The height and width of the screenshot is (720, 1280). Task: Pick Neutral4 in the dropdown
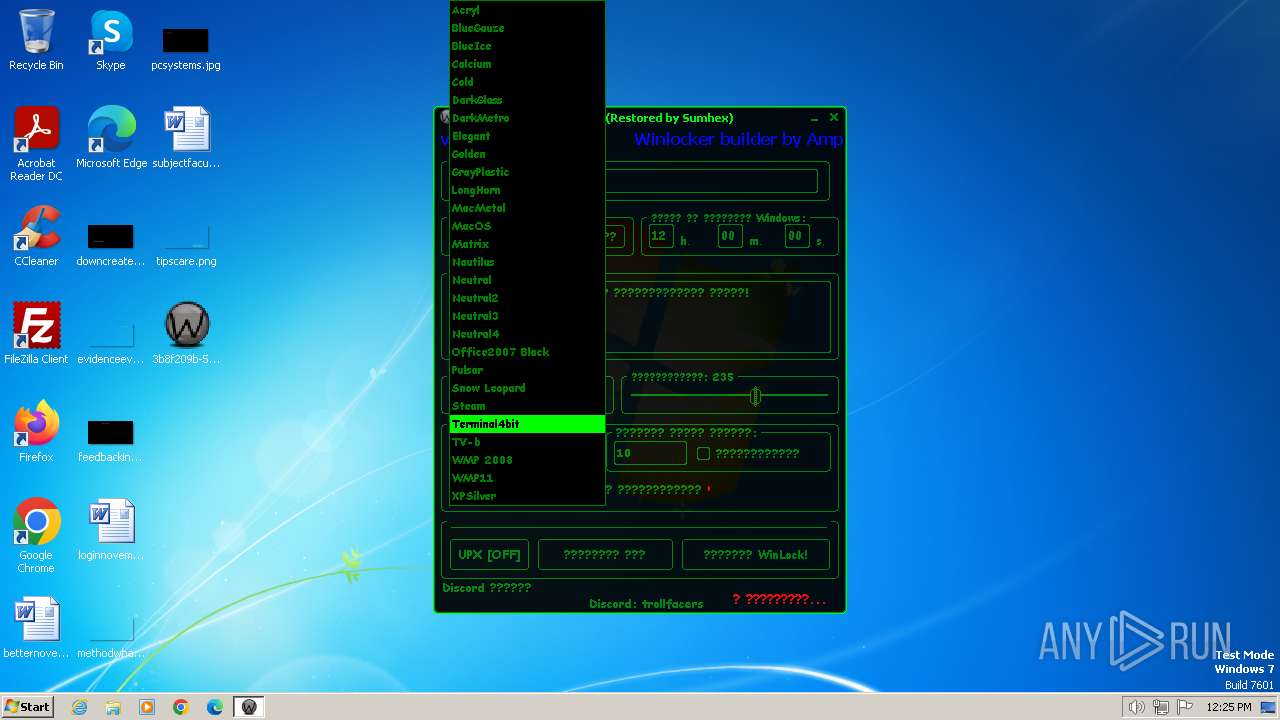click(x=527, y=334)
